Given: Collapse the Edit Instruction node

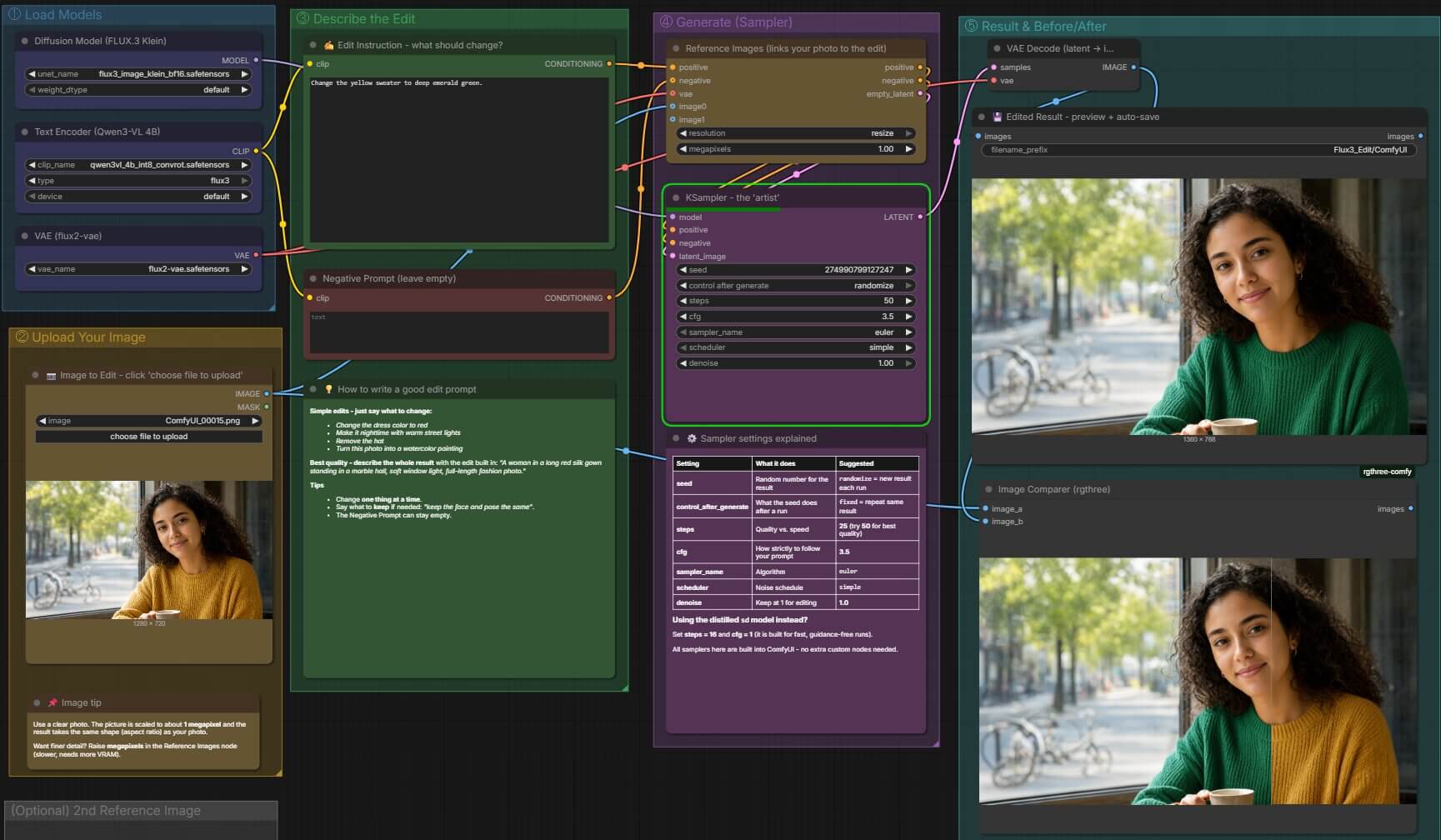Looking at the screenshot, I should point(313,45).
